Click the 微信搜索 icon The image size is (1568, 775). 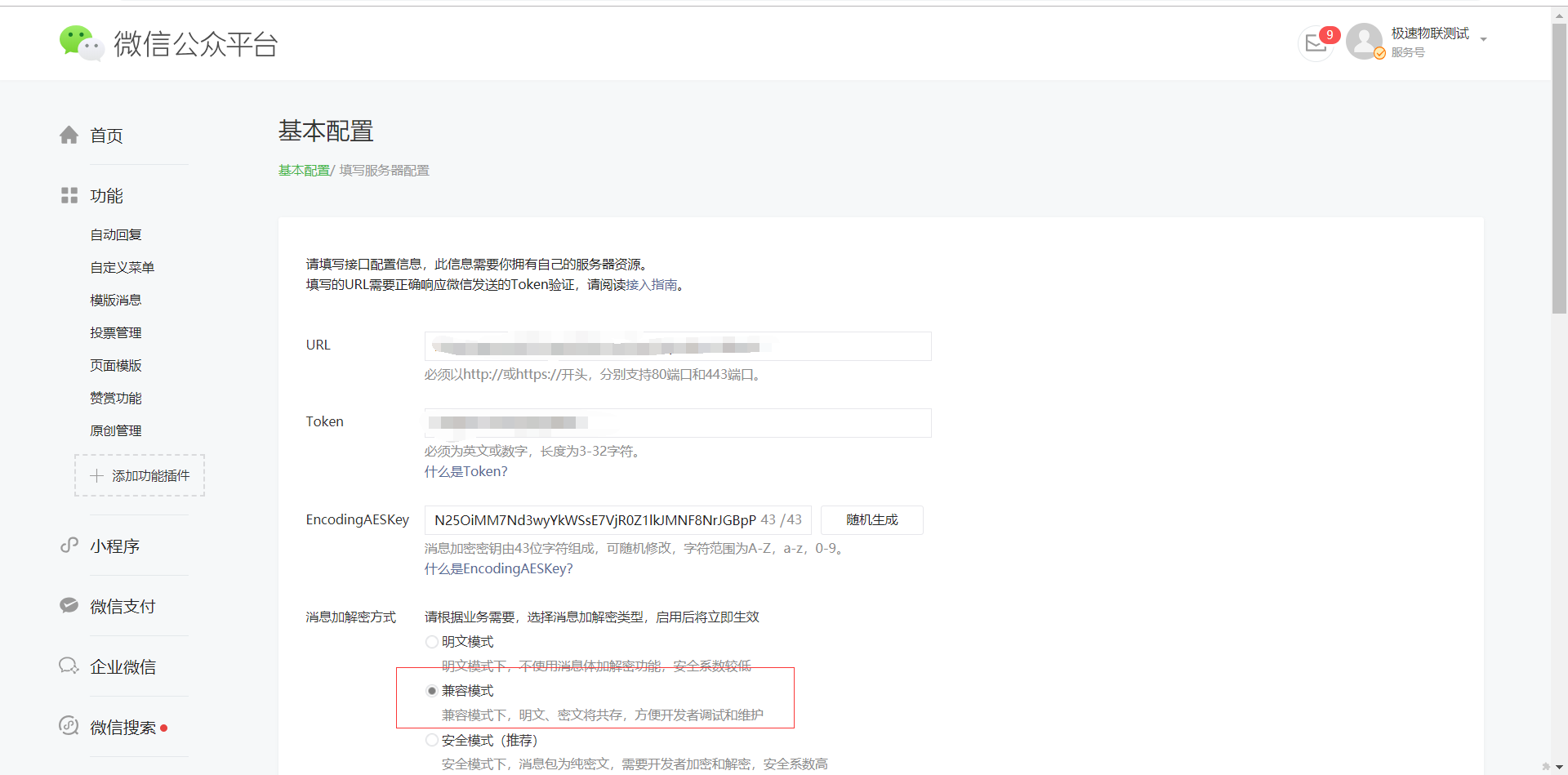point(69,725)
